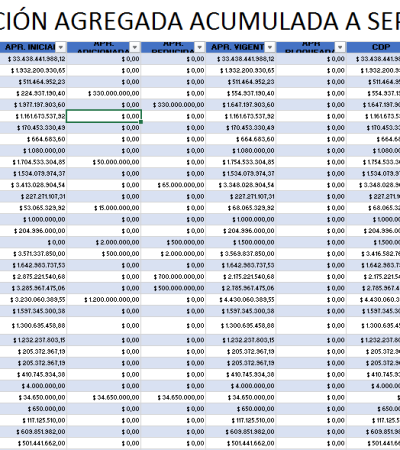
Task: Open the APR. VIGENTE filter dropdown
Action: point(270,48)
